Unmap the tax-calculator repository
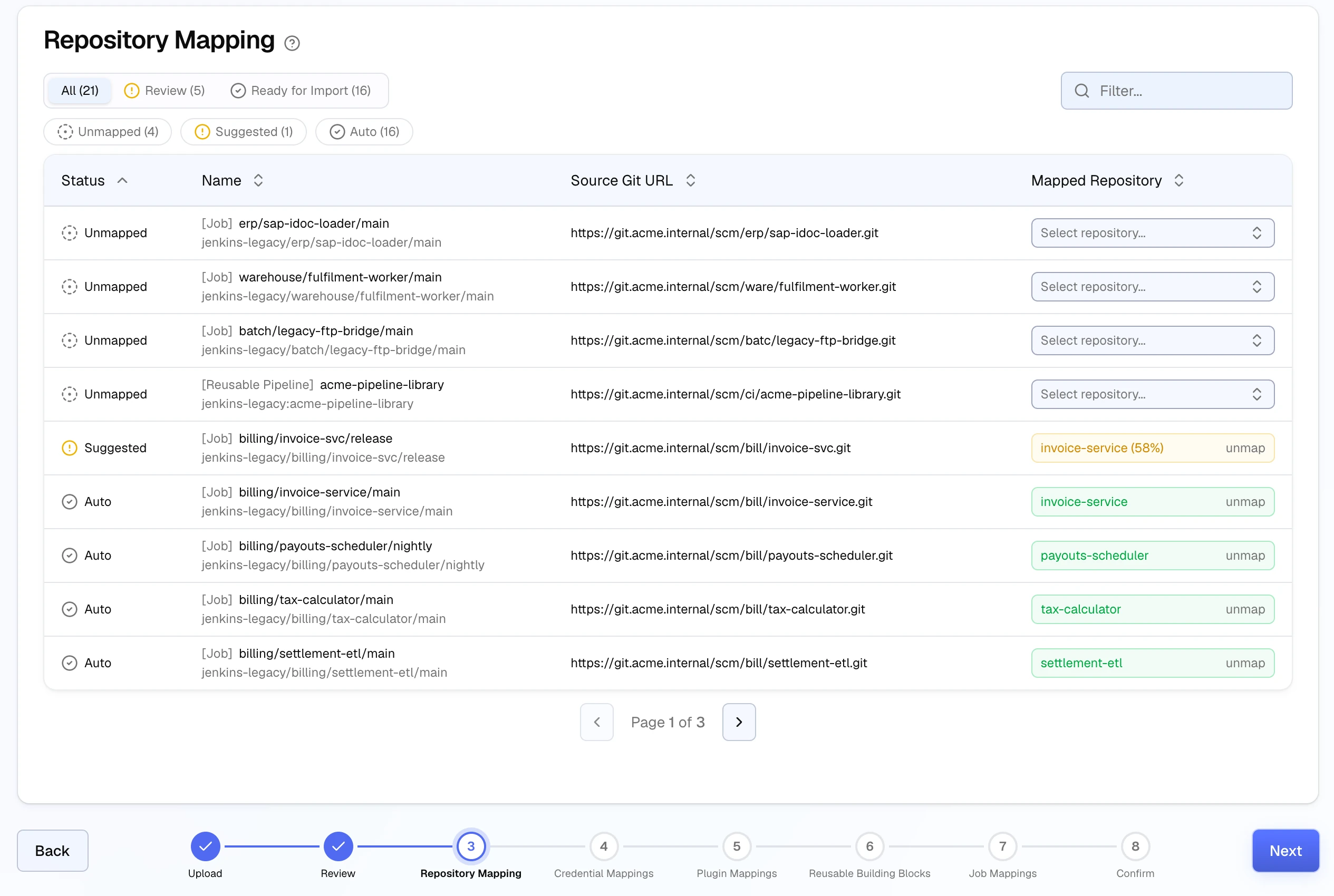Image resolution: width=1334 pixels, height=896 pixels. [x=1245, y=609]
